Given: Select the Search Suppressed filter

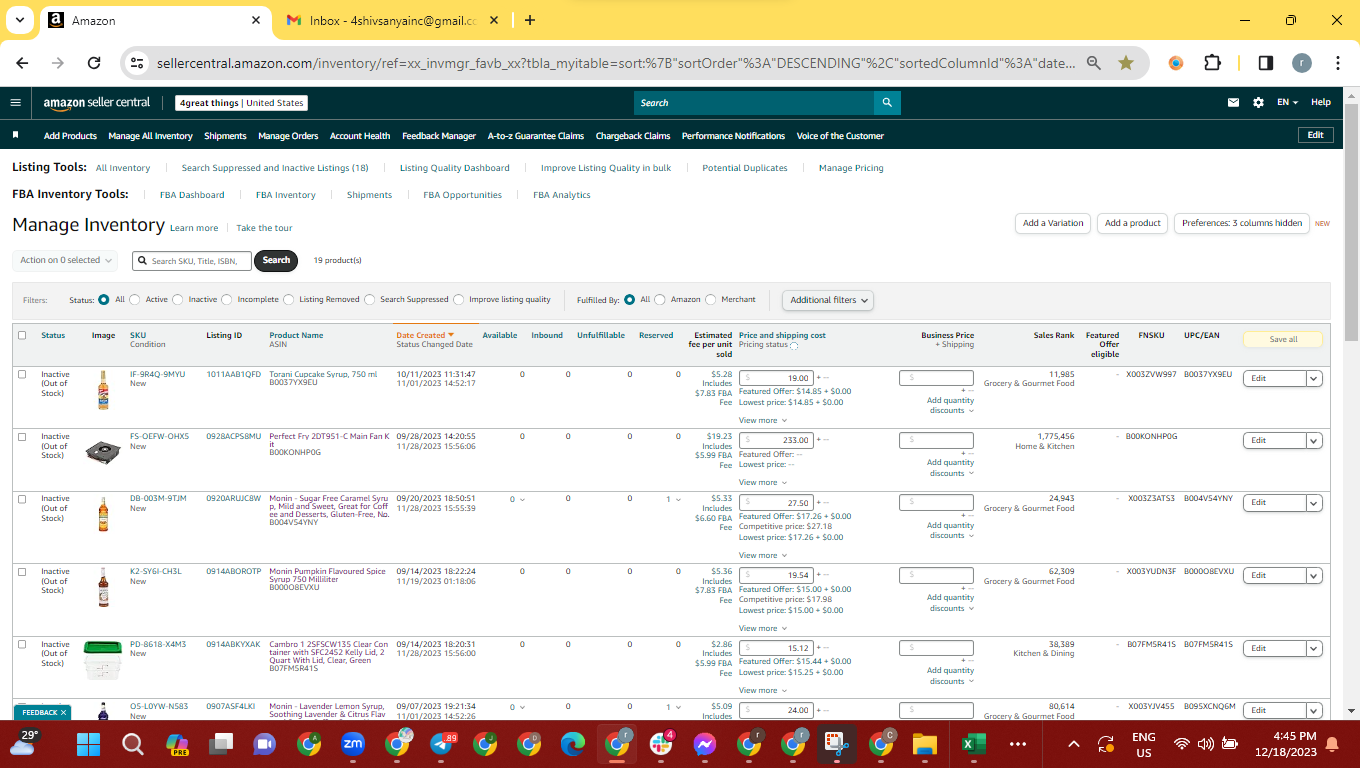Looking at the screenshot, I should (x=370, y=299).
